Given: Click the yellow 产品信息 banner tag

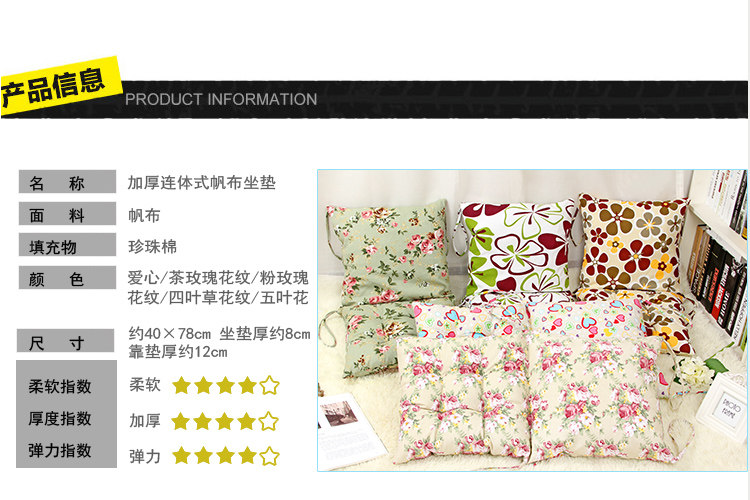Looking at the screenshot, I should [59, 87].
